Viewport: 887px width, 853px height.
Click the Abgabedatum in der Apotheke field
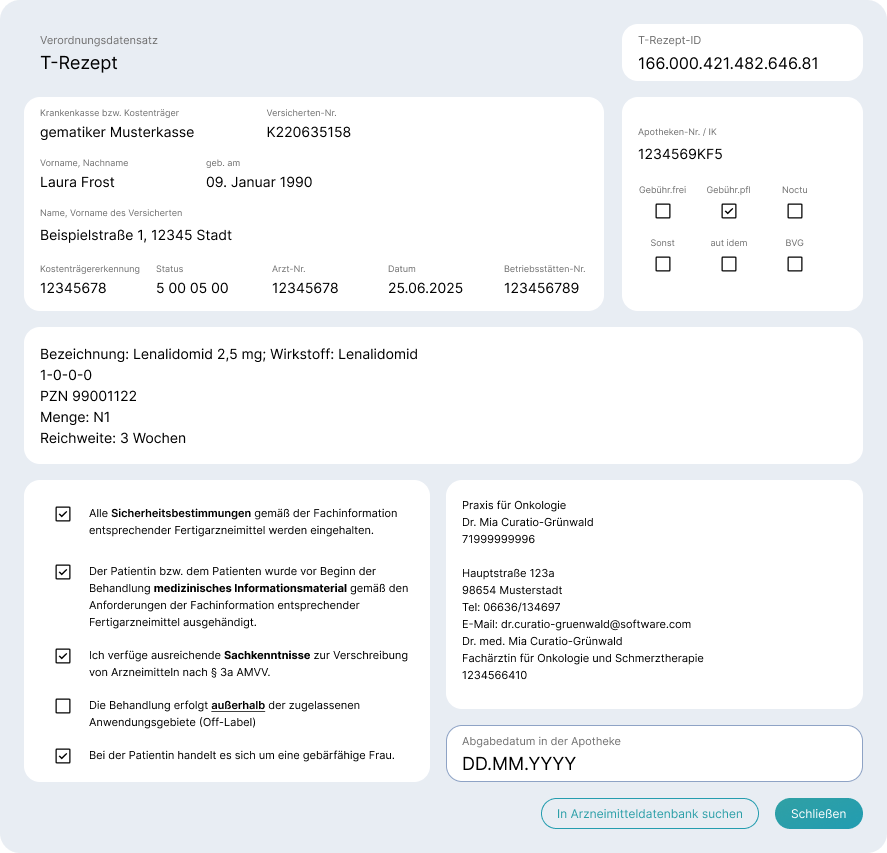coord(654,753)
